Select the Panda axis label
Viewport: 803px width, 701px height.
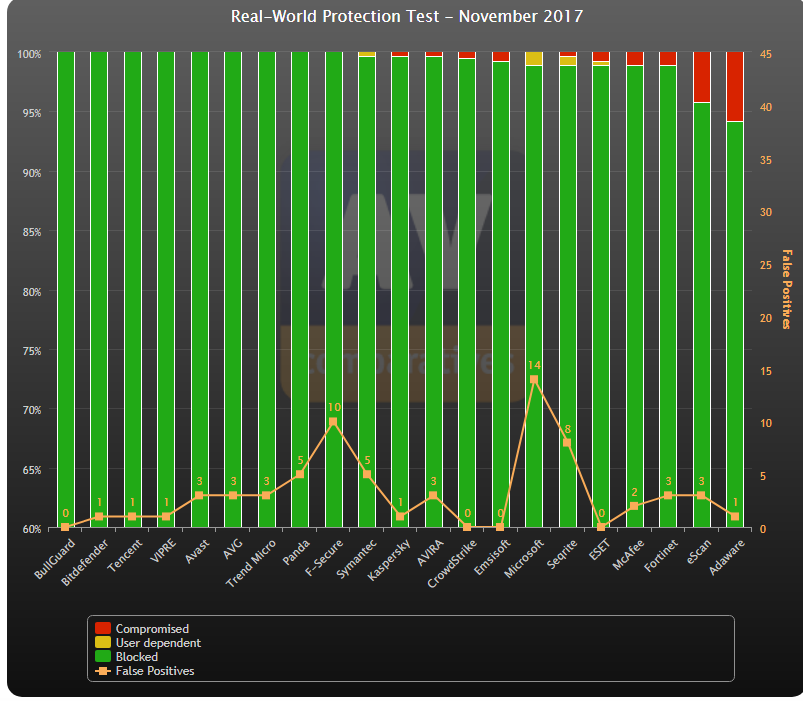tap(296, 552)
